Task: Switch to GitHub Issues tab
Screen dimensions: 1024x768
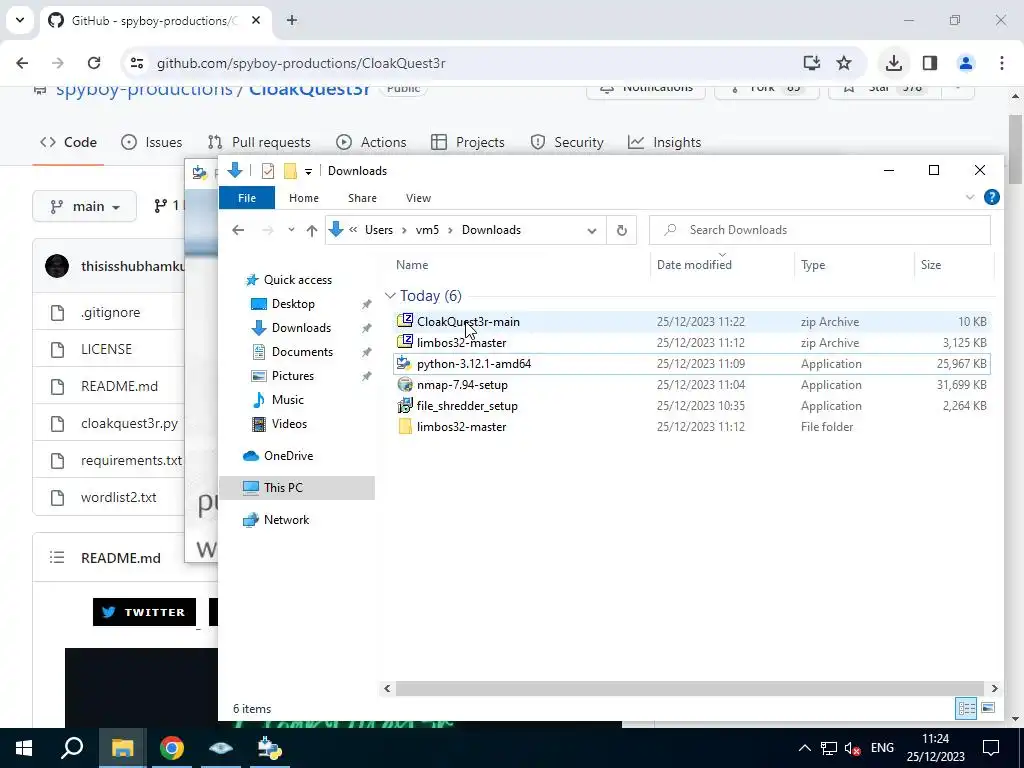Action: pos(152,142)
